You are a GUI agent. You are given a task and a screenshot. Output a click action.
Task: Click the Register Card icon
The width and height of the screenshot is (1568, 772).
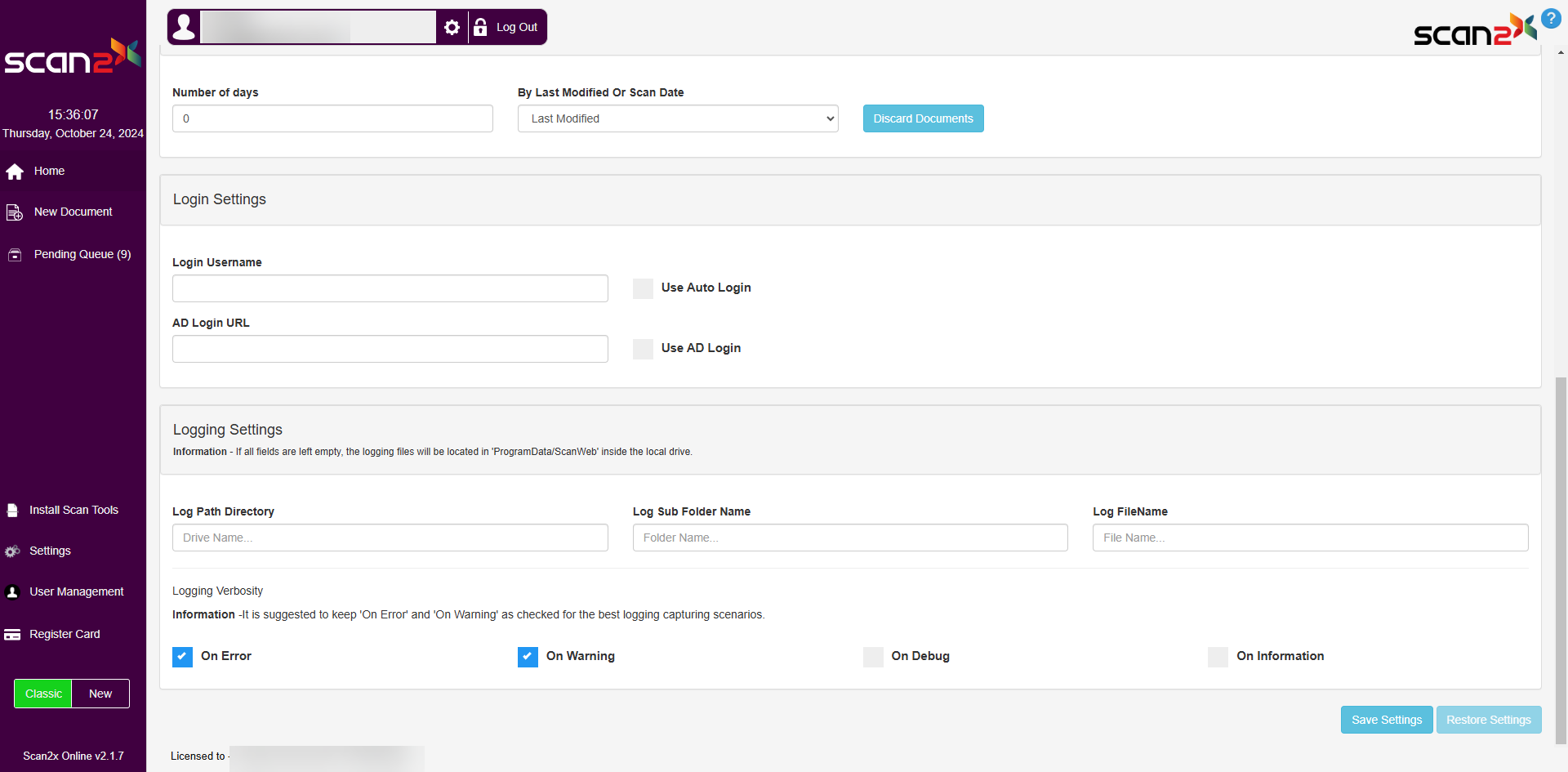click(12, 635)
